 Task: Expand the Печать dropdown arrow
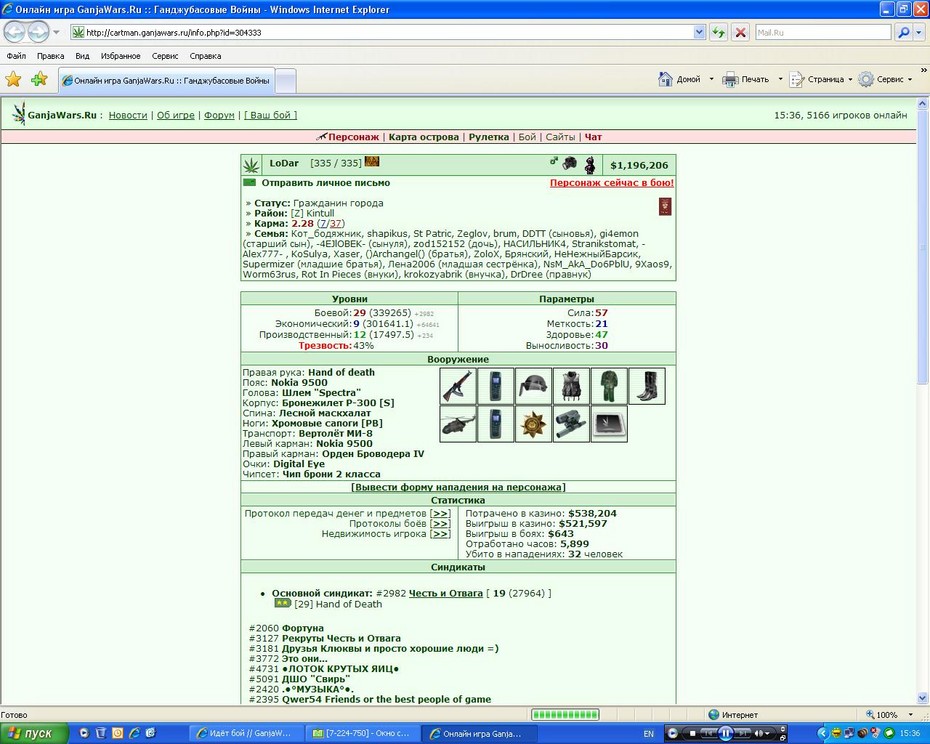click(780, 79)
